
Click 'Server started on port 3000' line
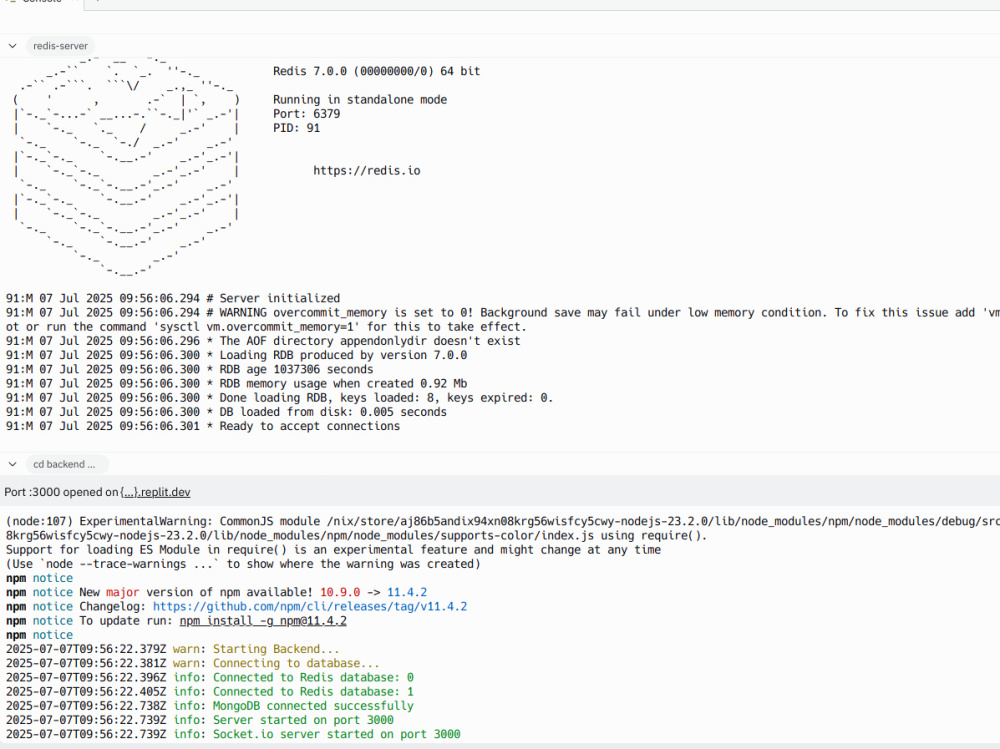point(200,720)
